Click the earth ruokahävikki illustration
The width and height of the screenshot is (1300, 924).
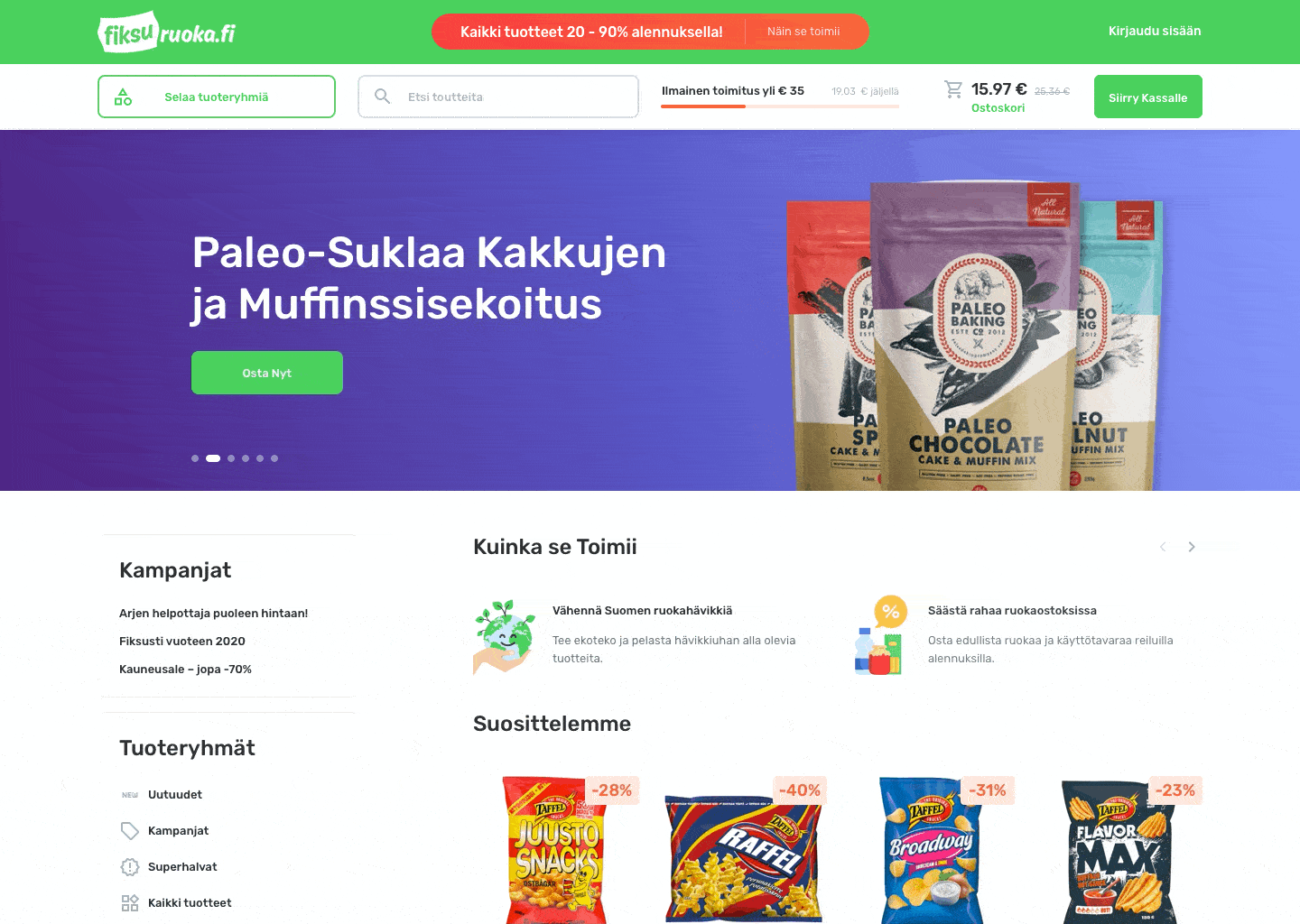pos(505,637)
